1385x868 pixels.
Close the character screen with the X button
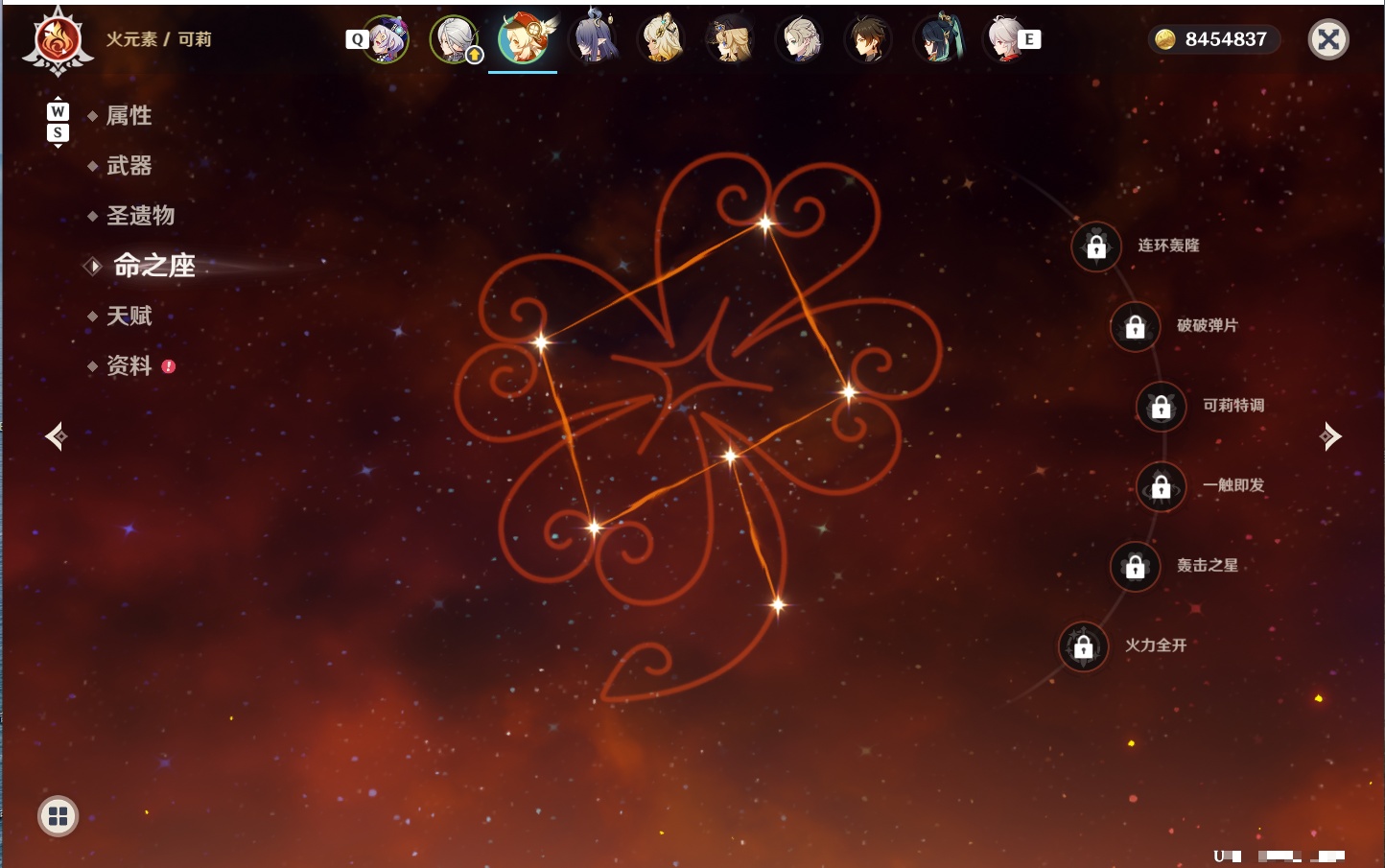pyautogui.click(x=1328, y=39)
